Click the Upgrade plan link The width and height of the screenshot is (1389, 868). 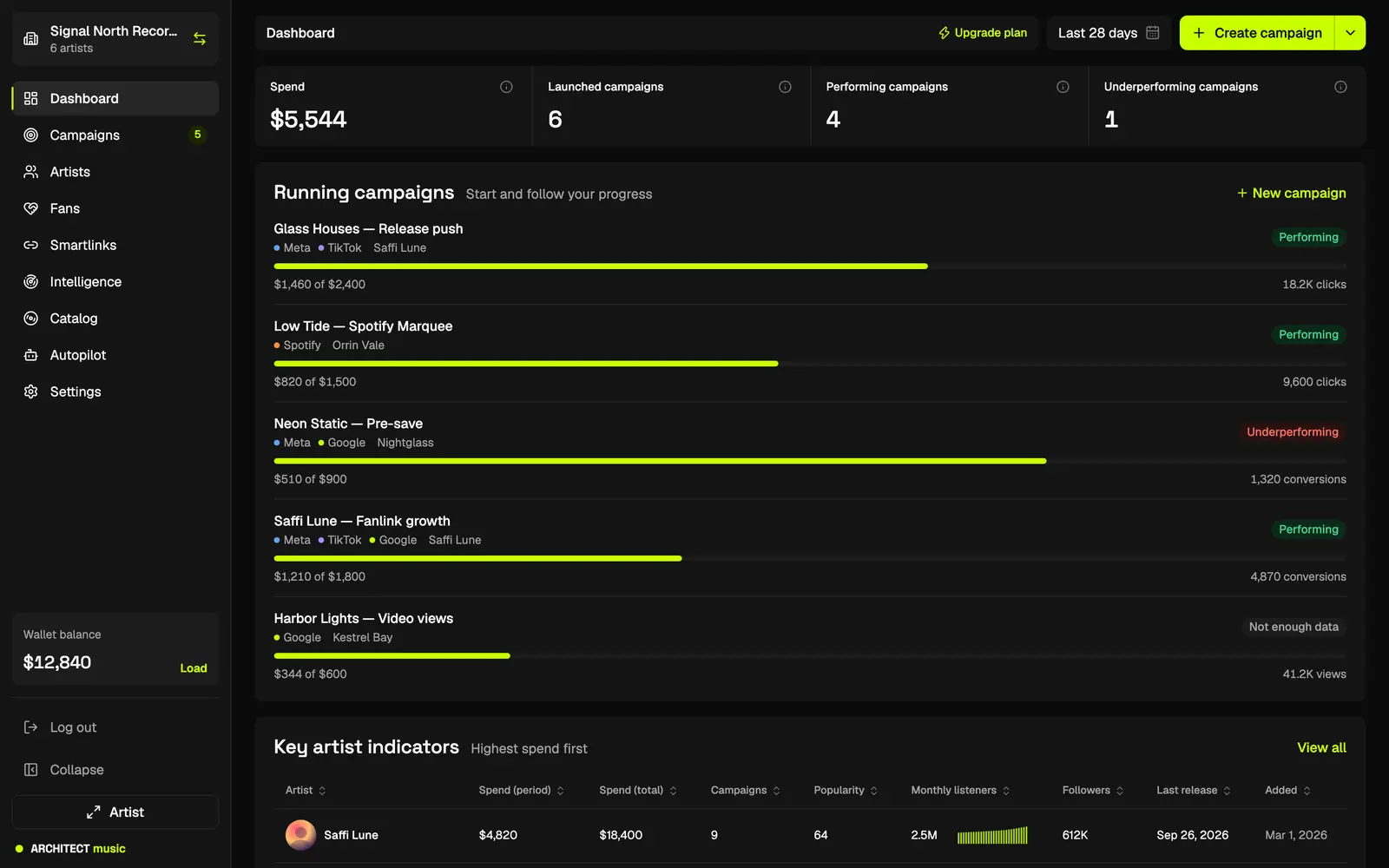coord(983,33)
